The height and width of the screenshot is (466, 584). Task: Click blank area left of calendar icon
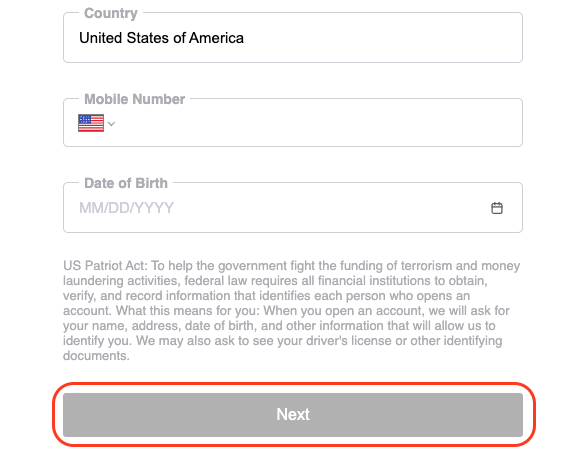click(x=330, y=208)
